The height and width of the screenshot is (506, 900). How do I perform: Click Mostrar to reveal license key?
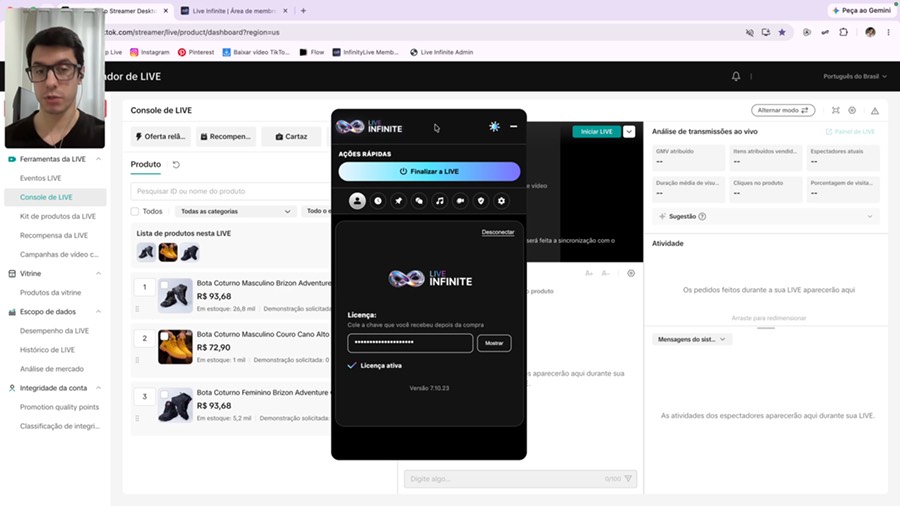(x=494, y=343)
